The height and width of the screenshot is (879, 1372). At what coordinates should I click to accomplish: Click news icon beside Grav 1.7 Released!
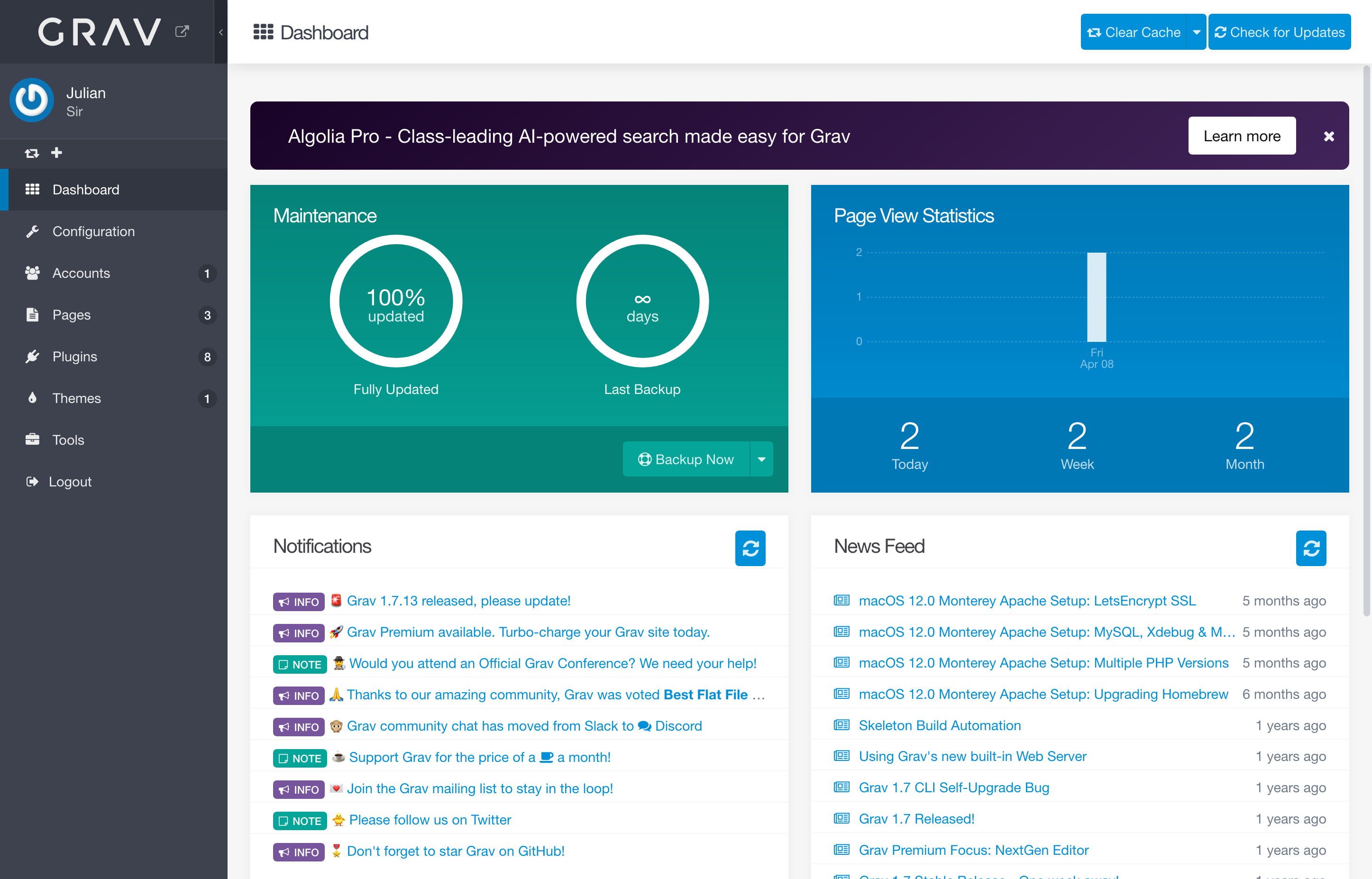tap(841, 818)
